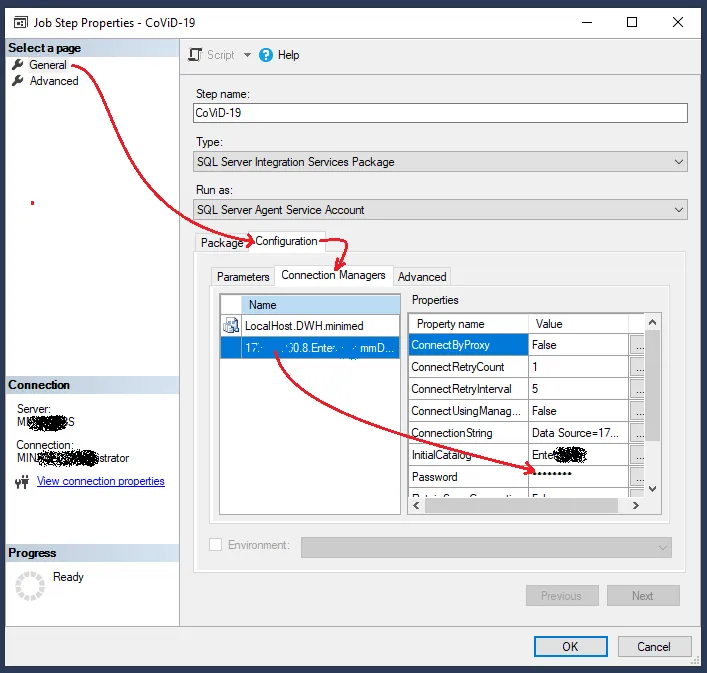
Task: Select the Connection Managers tab
Action: coord(333,275)
